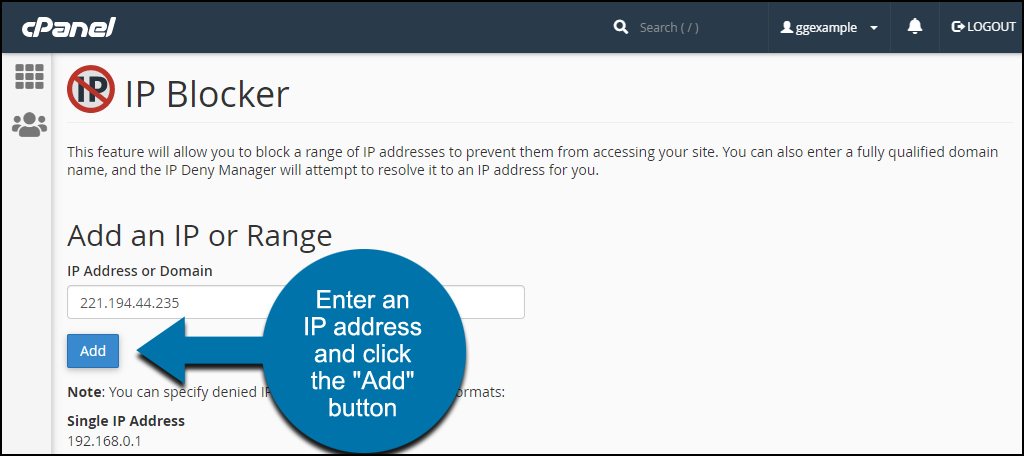Click the logout arrow icon
Screen dimensions: 1024x456
coord(958,27)
